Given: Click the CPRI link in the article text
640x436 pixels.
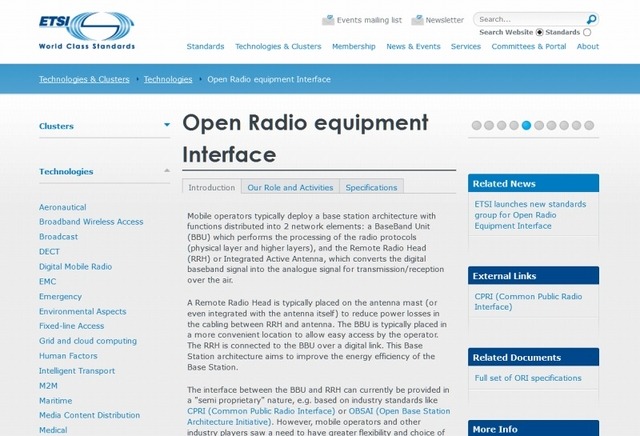Looking at the screenshot, I should [261, 411].
